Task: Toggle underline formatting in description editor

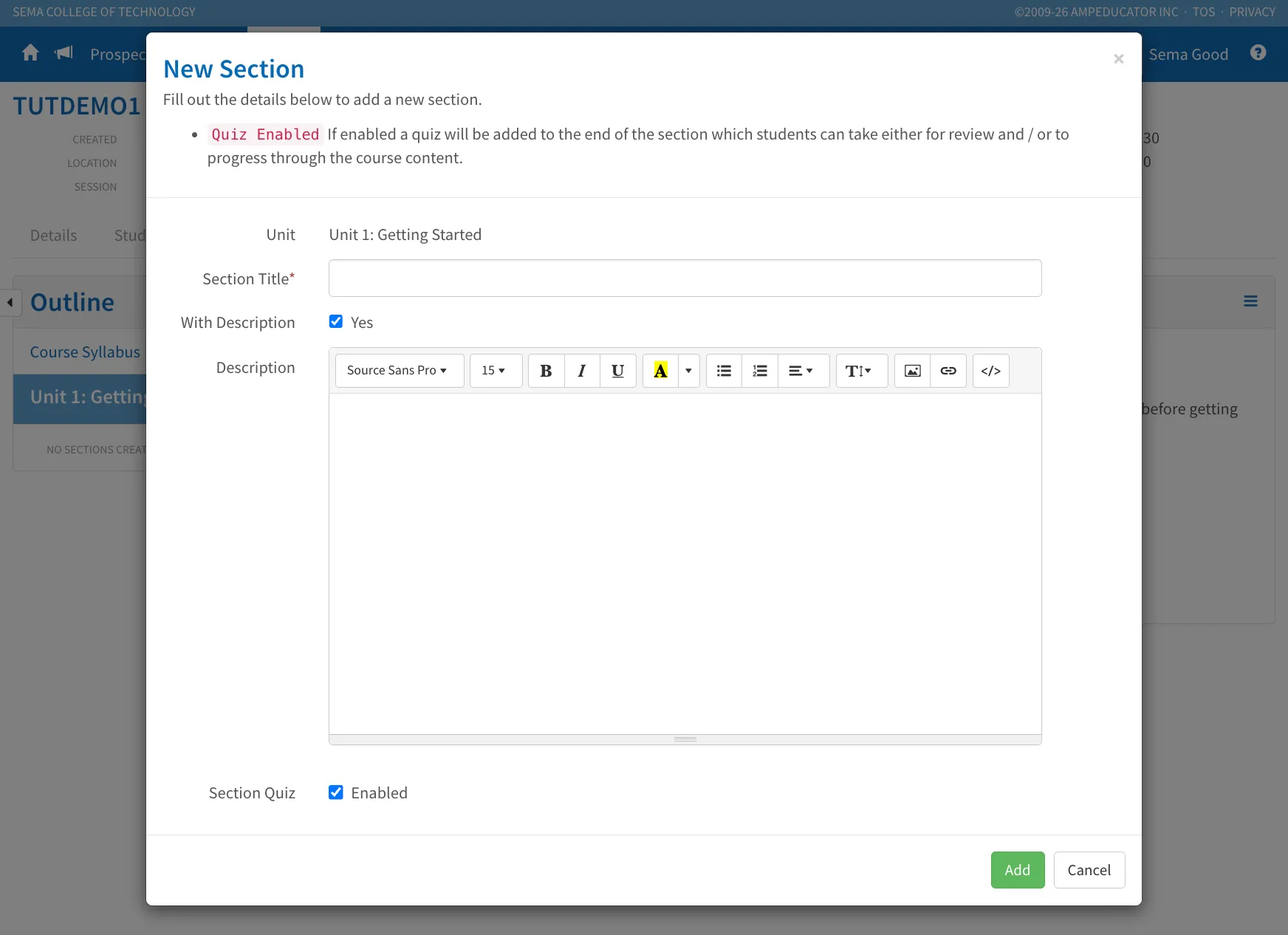Action: tap(618, 371)
